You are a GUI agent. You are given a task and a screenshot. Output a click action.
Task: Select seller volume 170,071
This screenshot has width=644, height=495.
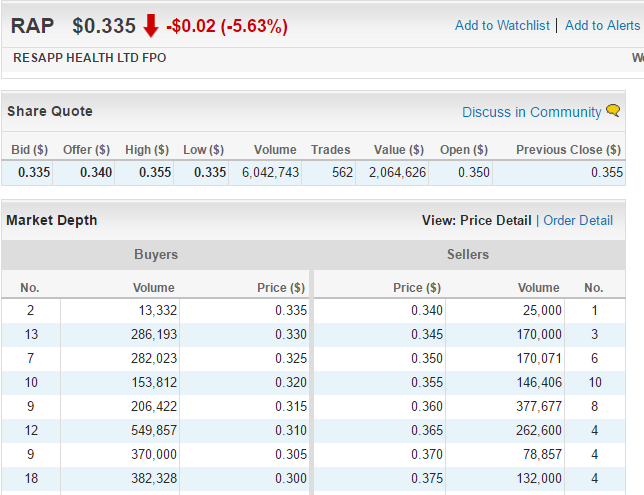click(539, 359)
